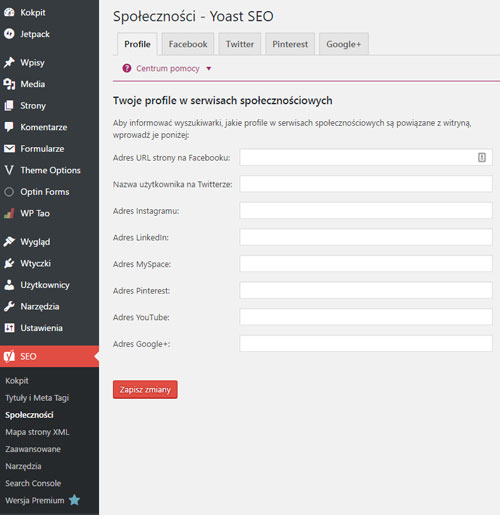Focus the Adres Google+ field
500x515 pixels.
click(x=366, y=344)
